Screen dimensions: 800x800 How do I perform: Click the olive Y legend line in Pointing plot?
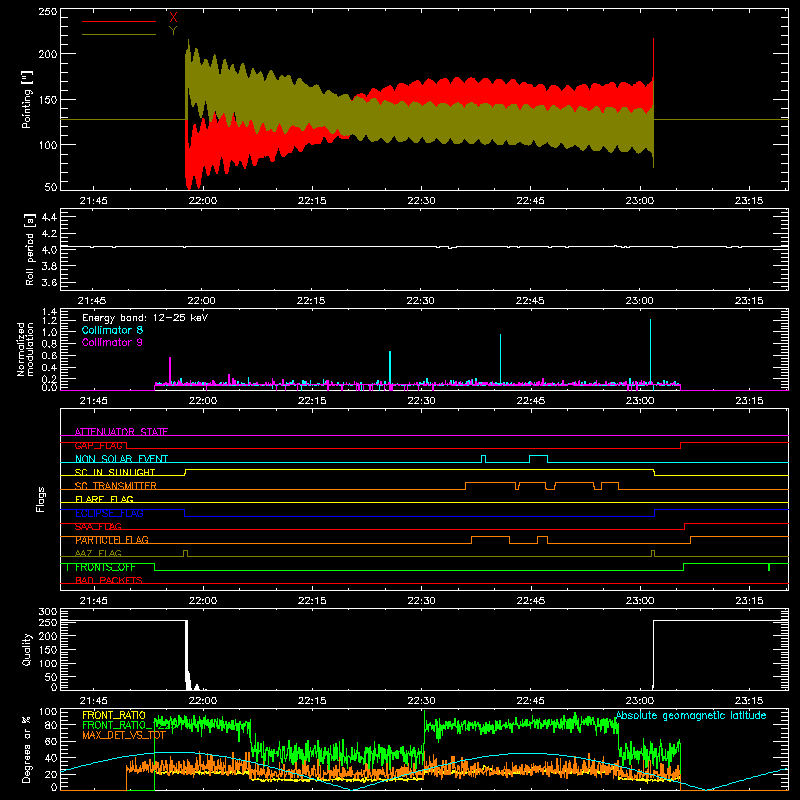(119, 34)
